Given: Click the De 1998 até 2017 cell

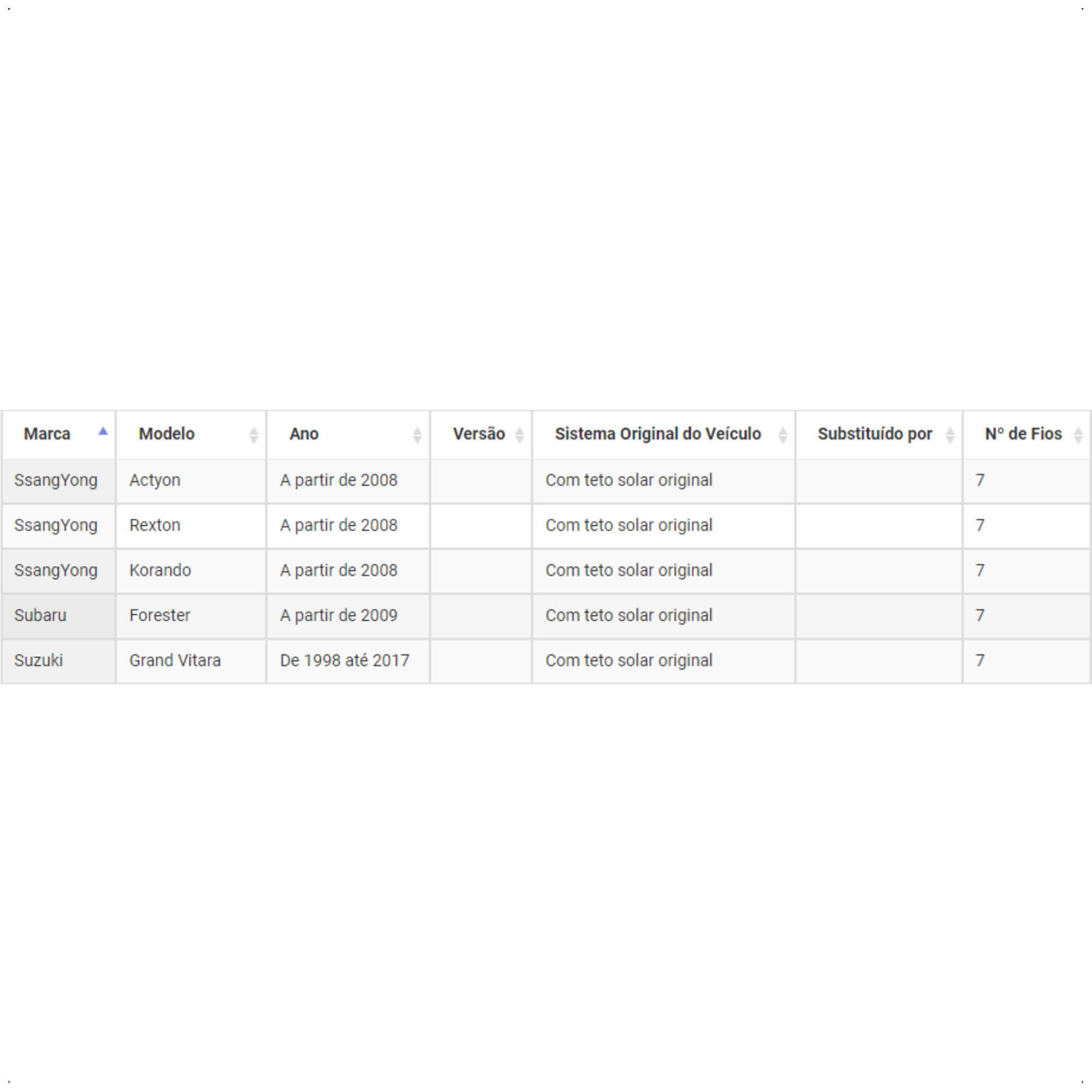Looking at the screenshot, I should point(348,661).
